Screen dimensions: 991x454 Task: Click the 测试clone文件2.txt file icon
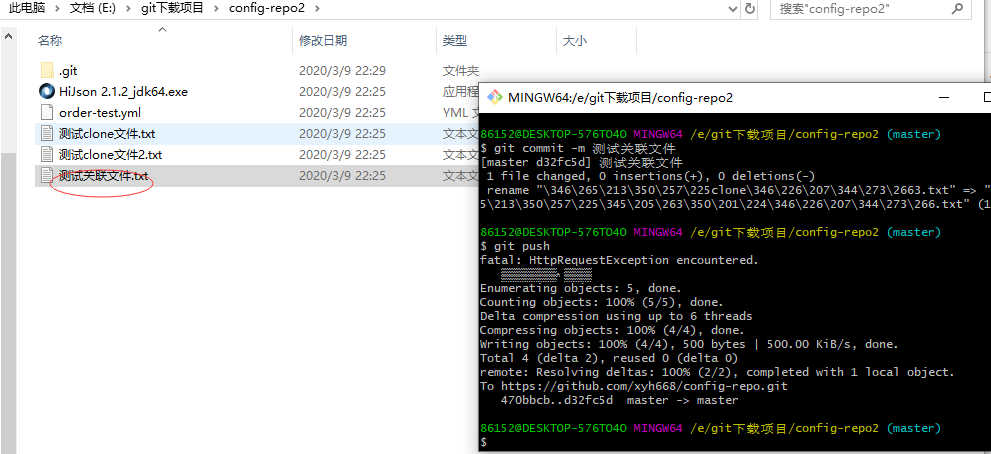[x=47, y=154]
